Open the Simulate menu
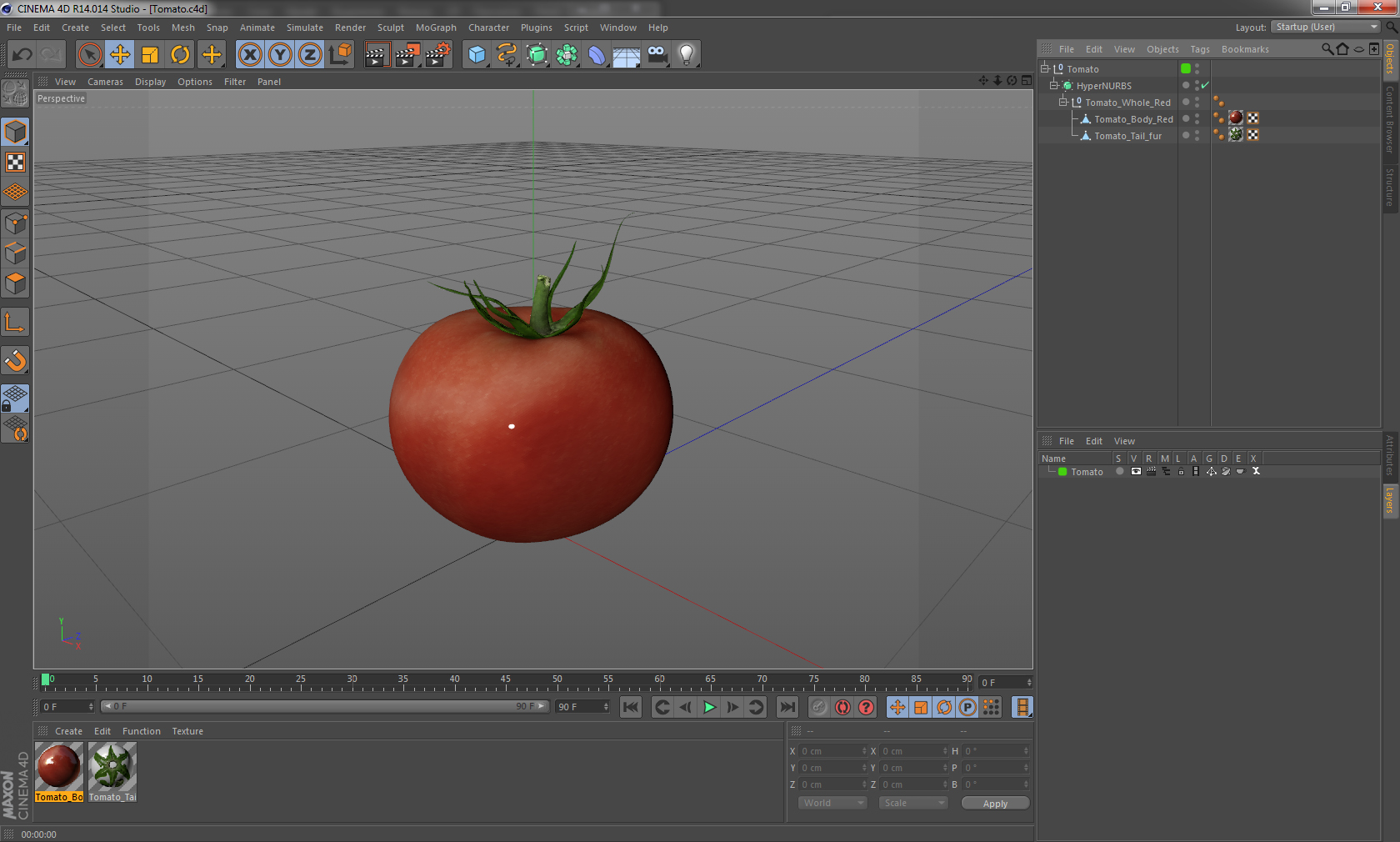 [x=304, y=28]
